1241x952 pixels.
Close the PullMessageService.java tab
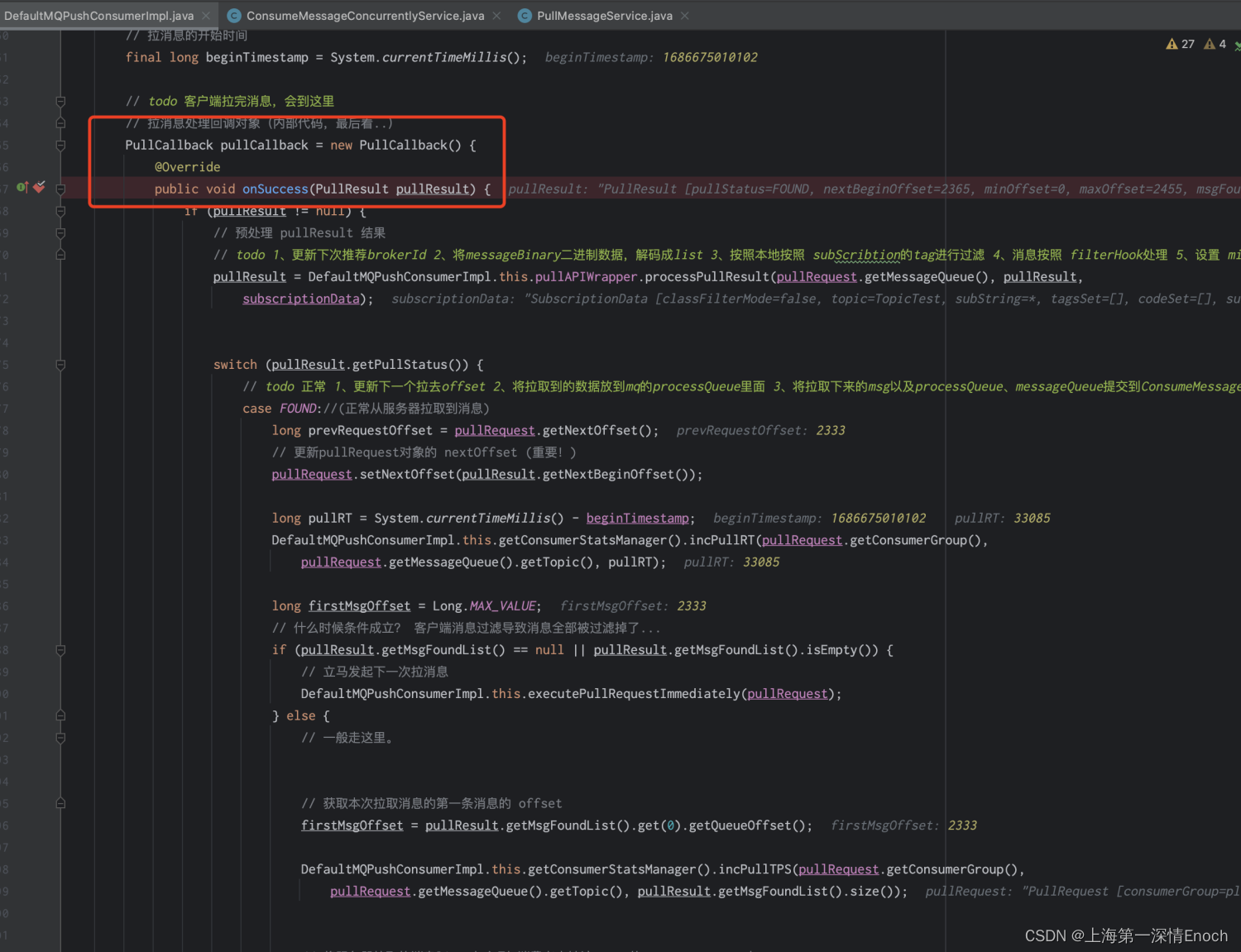685,16
